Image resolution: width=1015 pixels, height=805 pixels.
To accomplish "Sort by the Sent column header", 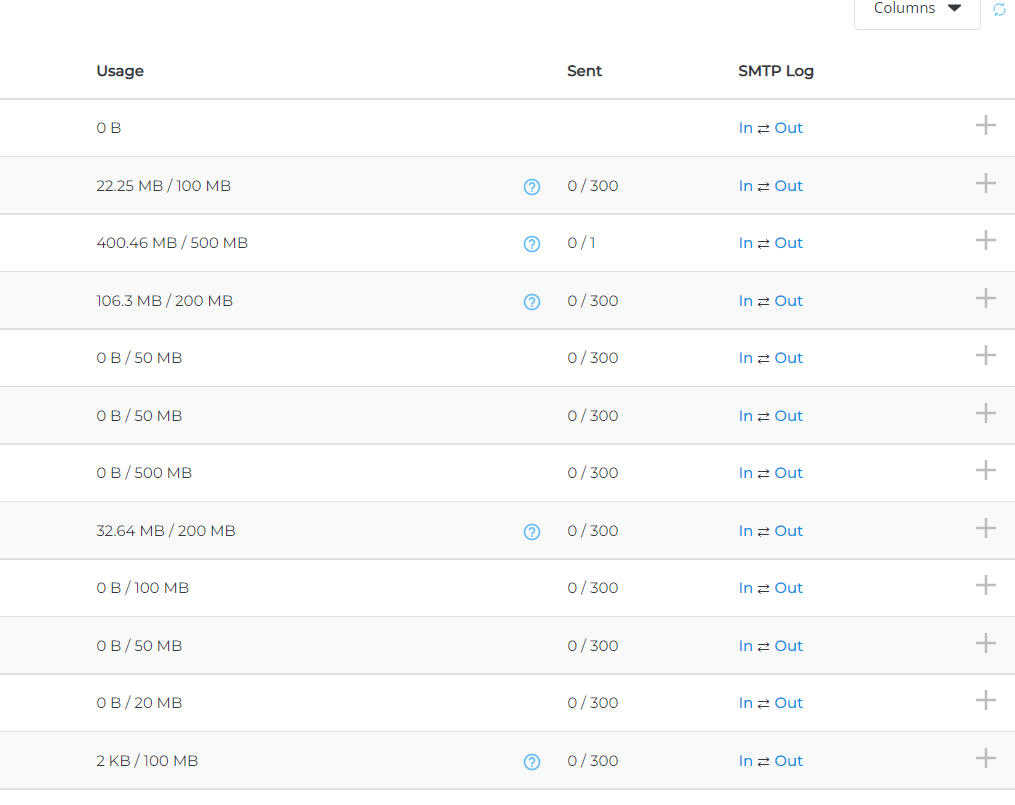I will [584, 71].
